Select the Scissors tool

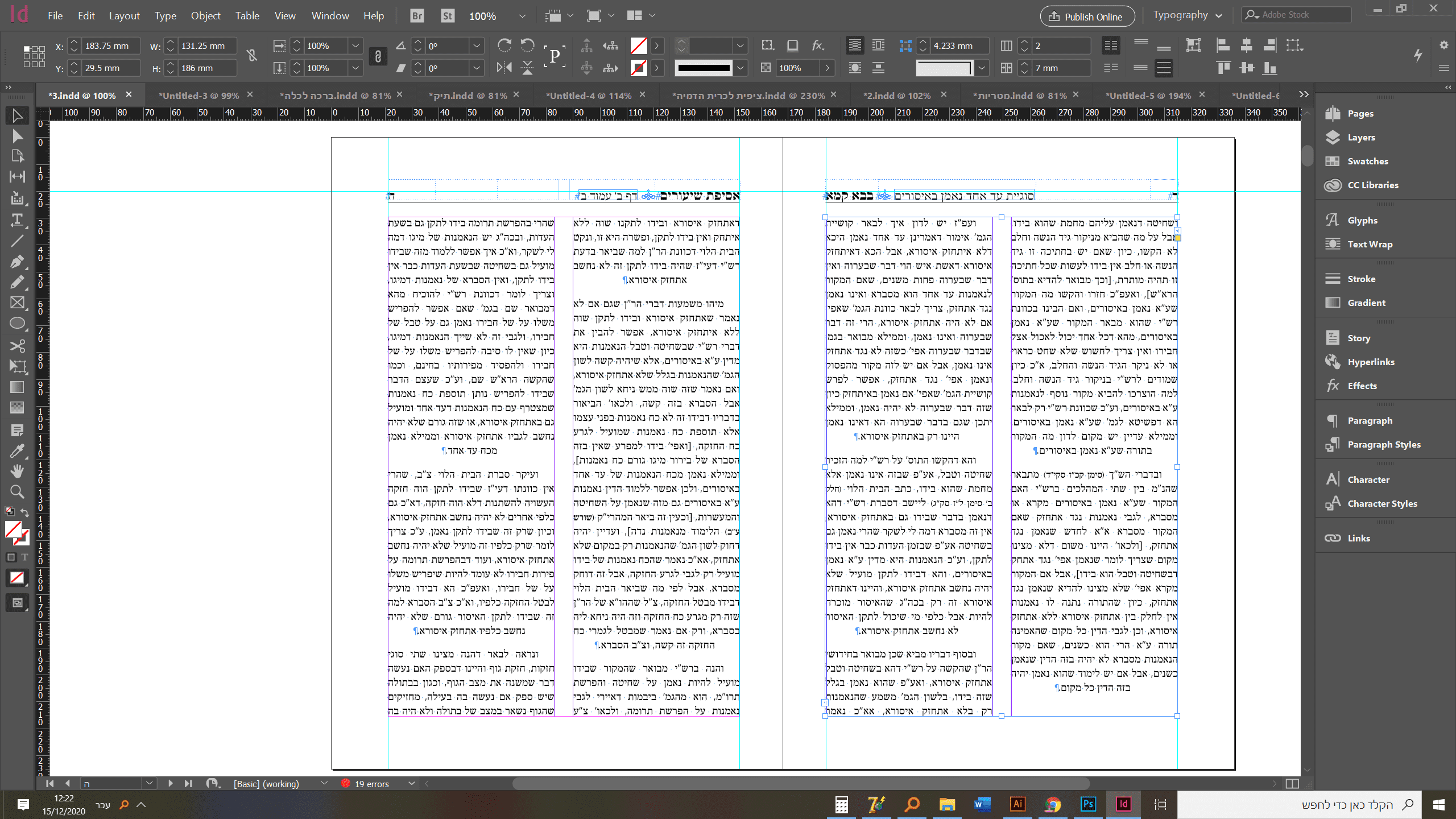tap(17, 345)
